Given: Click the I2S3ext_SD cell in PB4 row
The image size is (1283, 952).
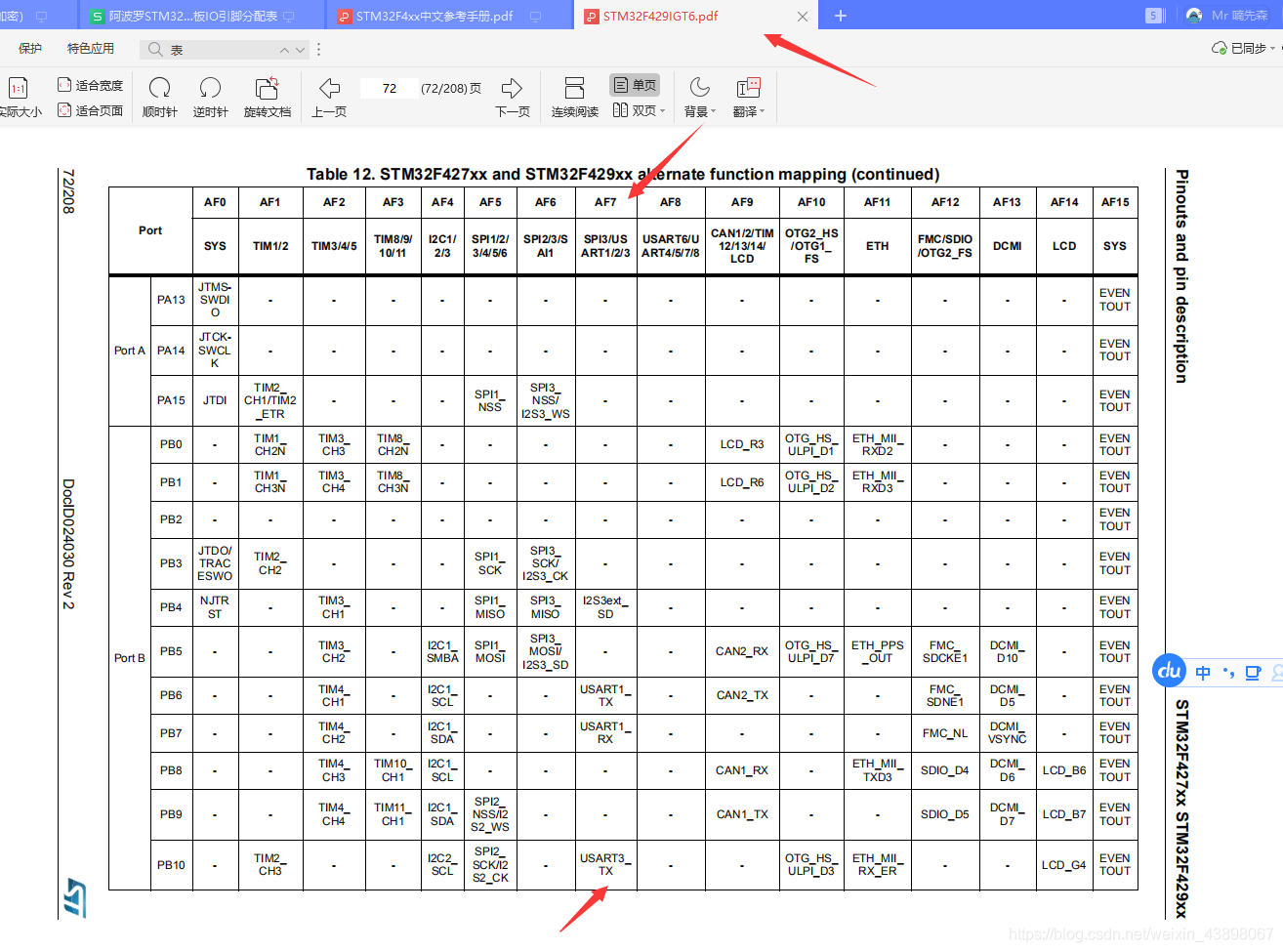Looking at the screenshot, I should tap(605, 607).
